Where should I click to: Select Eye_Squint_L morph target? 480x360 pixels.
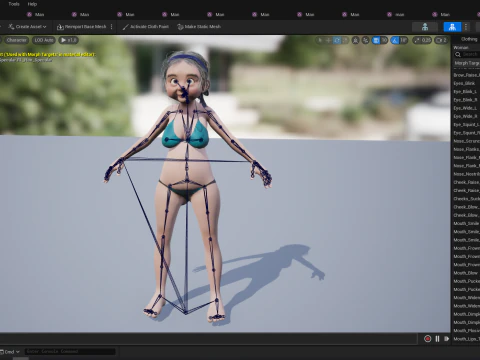point(466,125)
